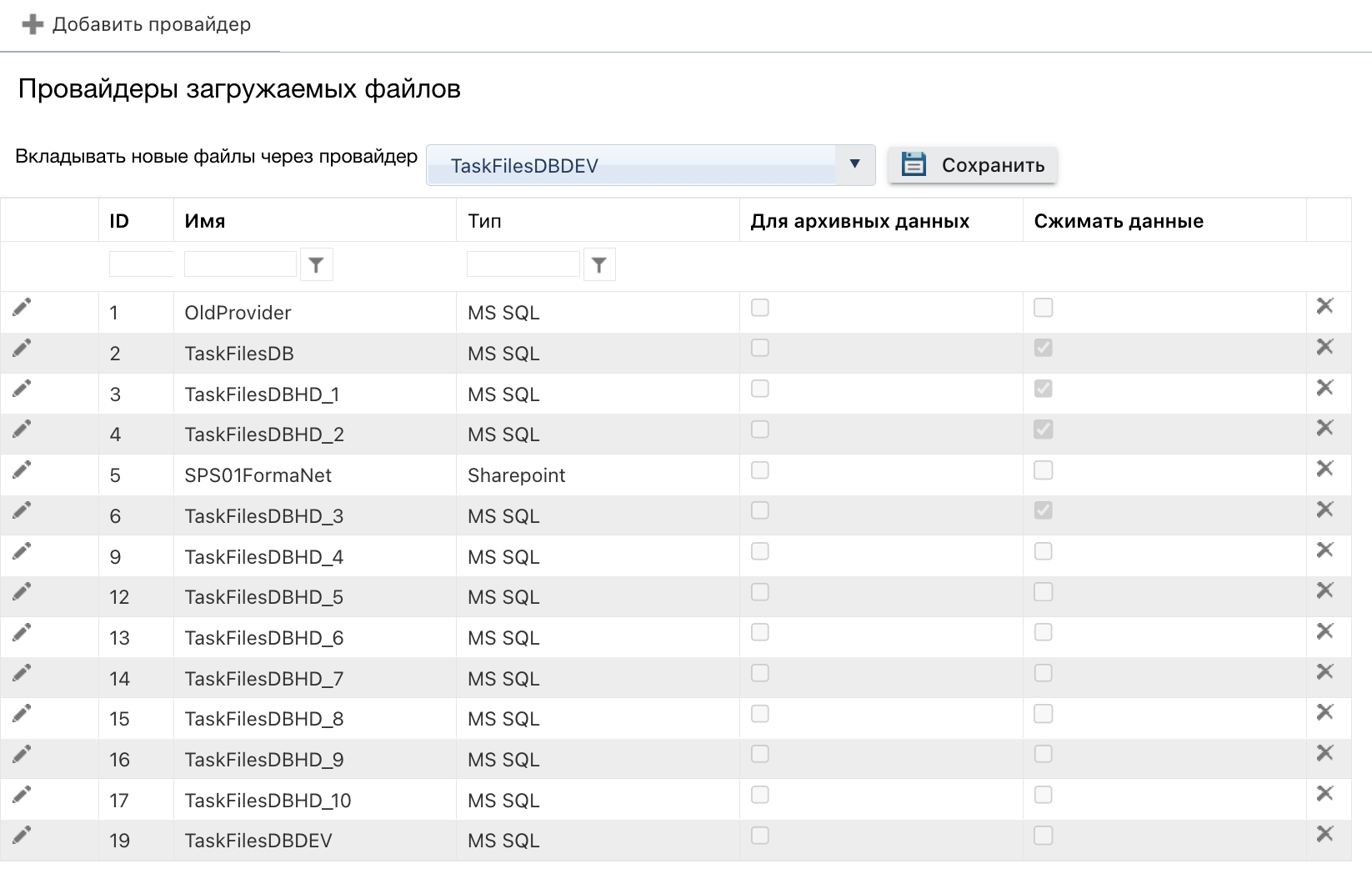Delete the TaskFilesDBDEV row
Image resolution: width=1372 pixels, height=884 pixels.
[x=1324, y=834]
